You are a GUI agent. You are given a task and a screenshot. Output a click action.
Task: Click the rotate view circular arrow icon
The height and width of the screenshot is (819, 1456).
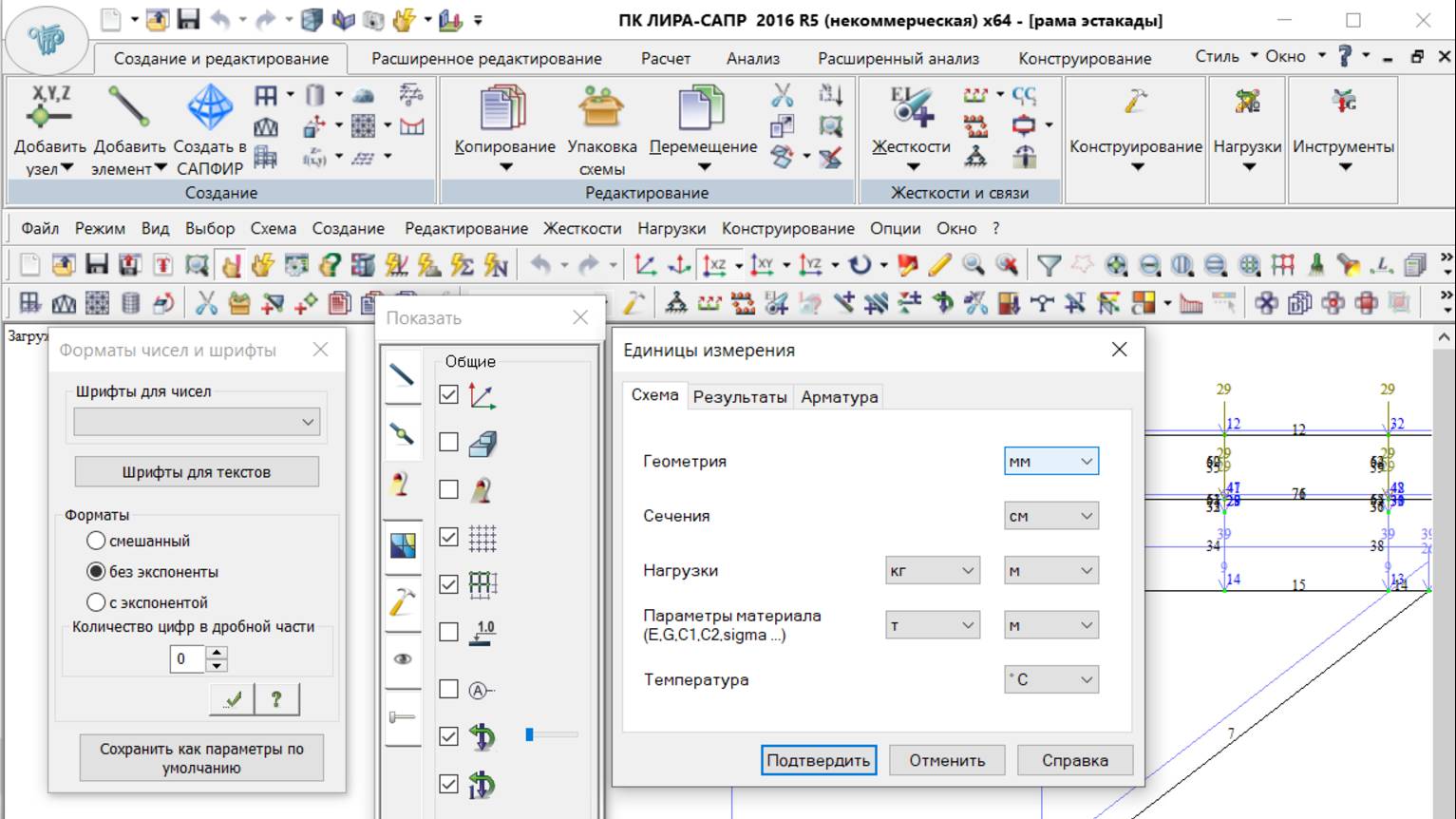[860, 265]
